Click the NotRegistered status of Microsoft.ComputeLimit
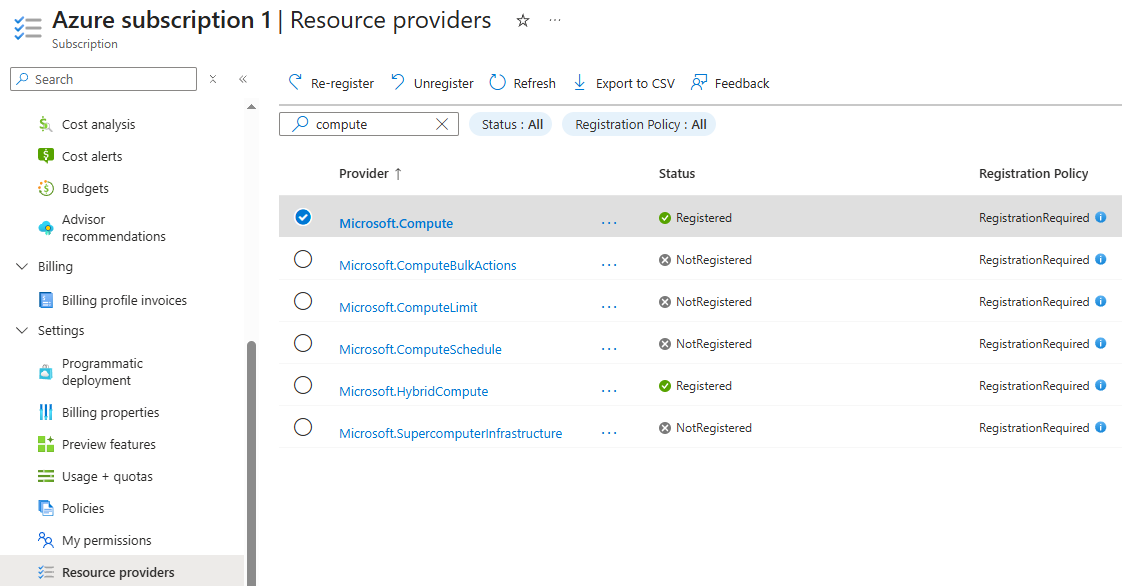Viewport: 1122px width, 586px height. (705, 302)
